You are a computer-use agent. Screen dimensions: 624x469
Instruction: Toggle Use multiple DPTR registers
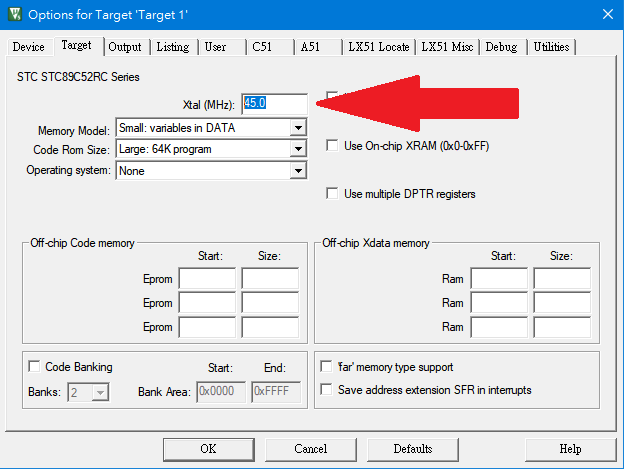pos(333,194)
